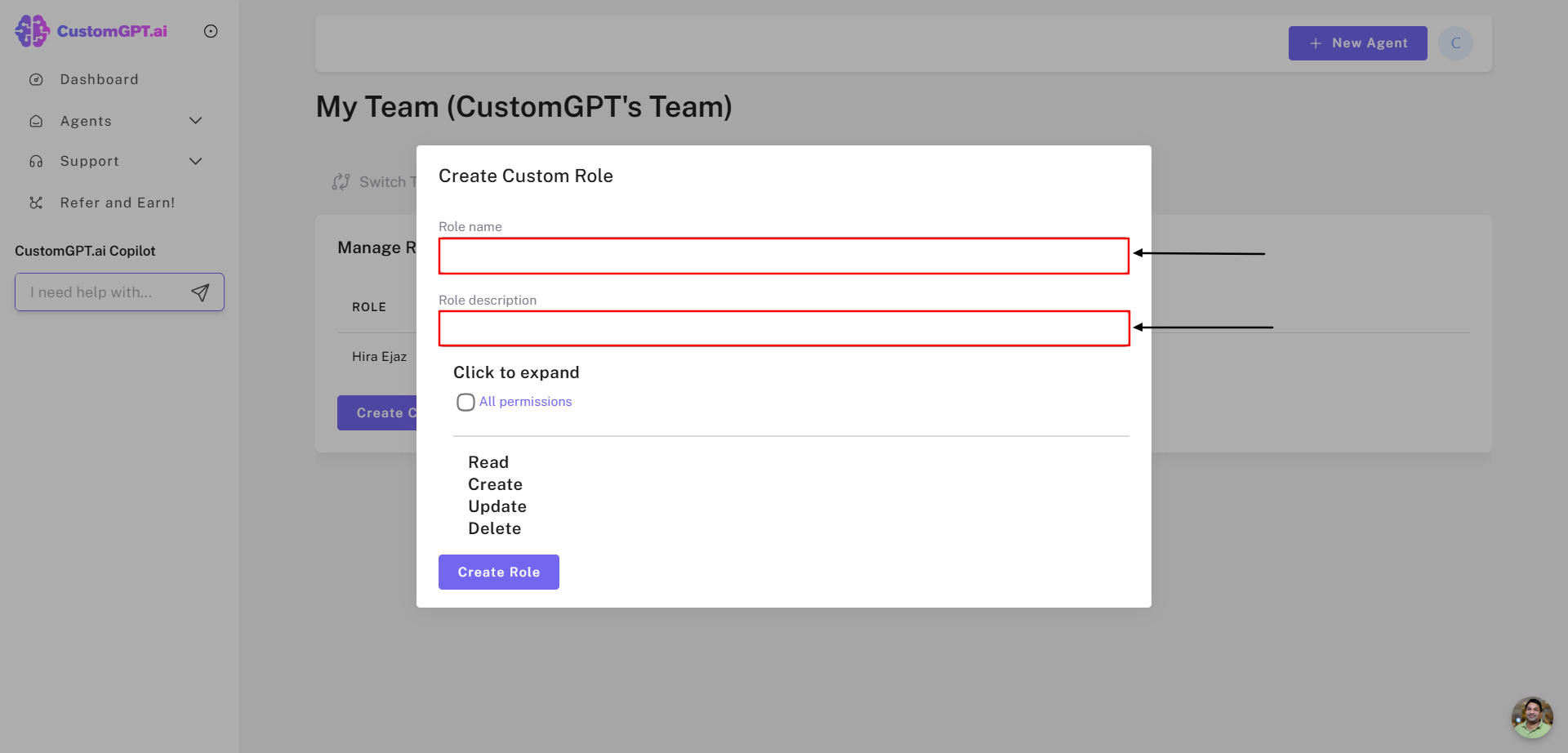
Task: Click the Agents sidebar icon
Action: [x=36, y=121]
